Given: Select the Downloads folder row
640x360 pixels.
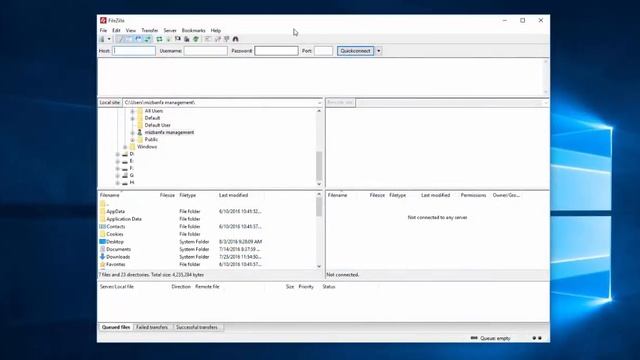Looking at the screenshot, I should point(207,257).
